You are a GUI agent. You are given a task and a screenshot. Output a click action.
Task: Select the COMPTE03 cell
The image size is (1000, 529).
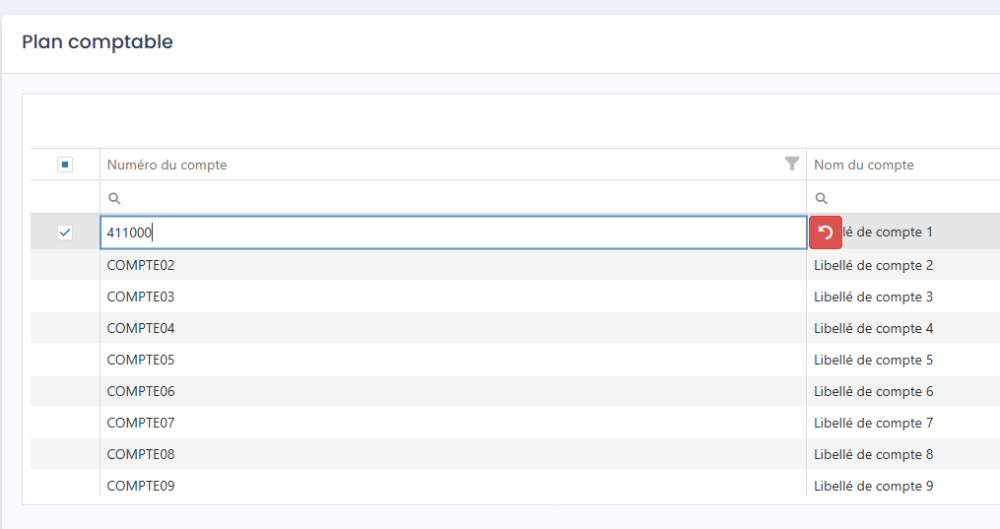(453, 297)
